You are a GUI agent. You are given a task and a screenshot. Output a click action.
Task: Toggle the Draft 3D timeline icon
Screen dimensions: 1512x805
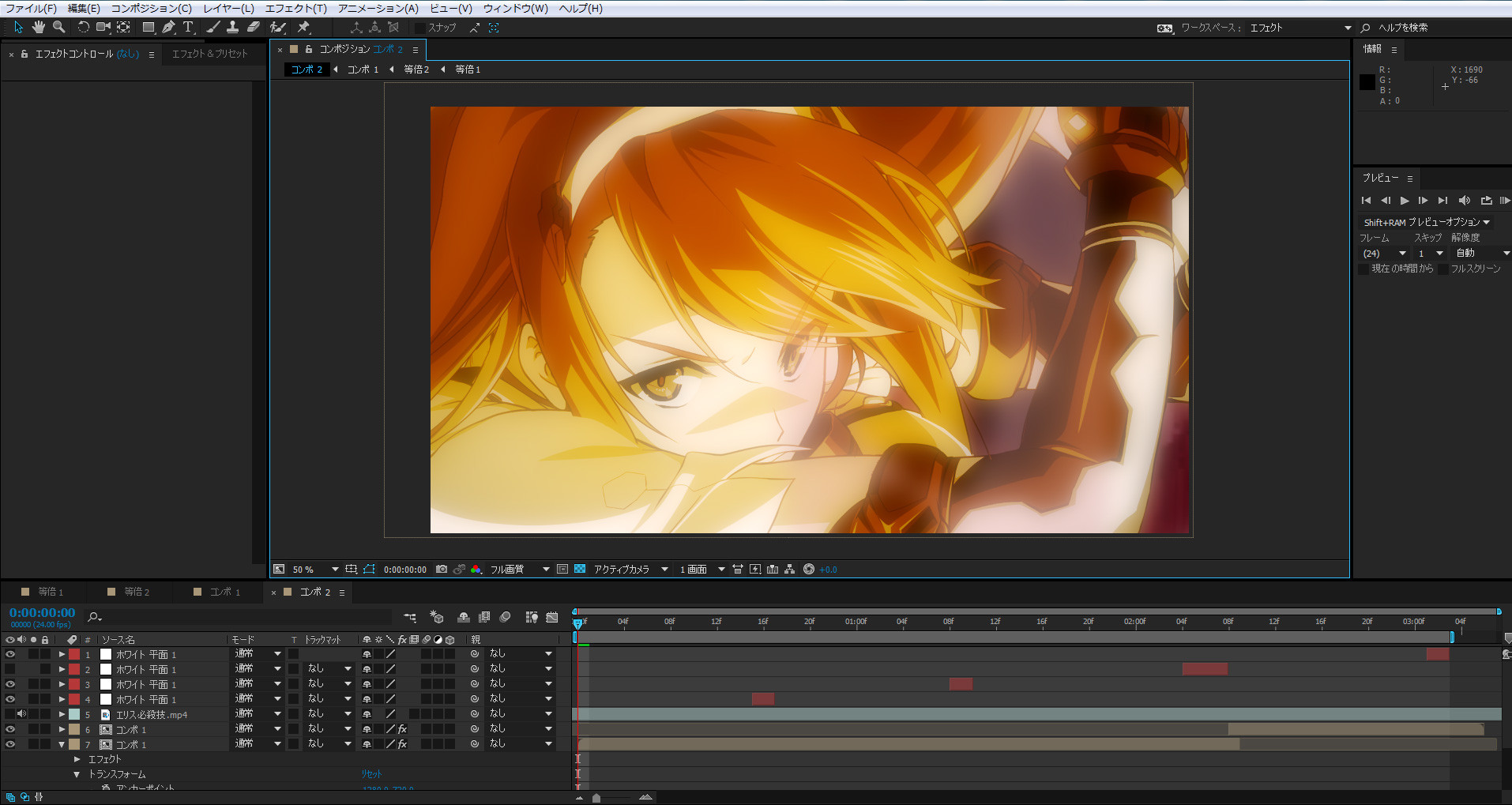437,617
